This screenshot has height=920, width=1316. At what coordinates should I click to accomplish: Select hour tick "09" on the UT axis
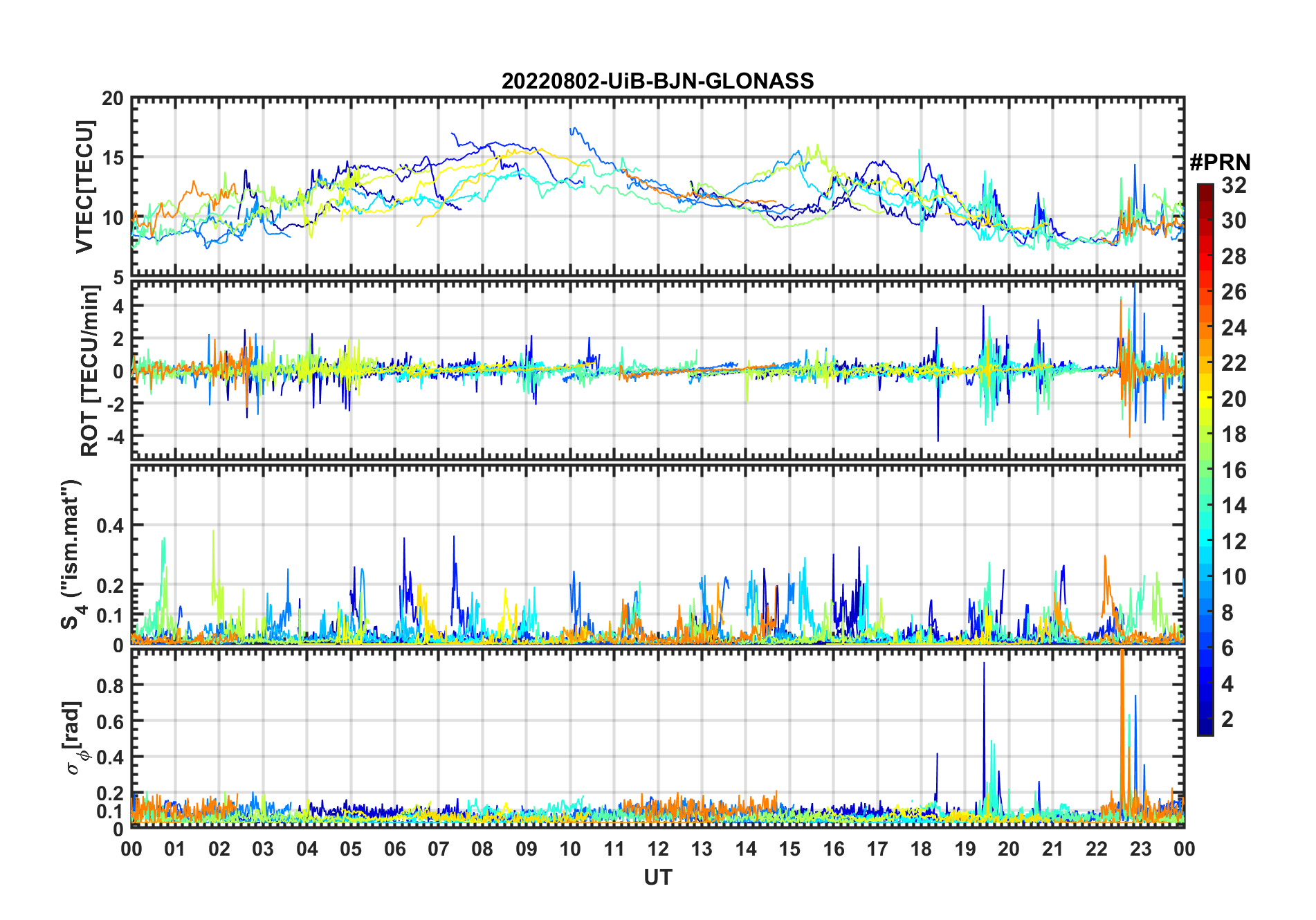pos(527,849)
